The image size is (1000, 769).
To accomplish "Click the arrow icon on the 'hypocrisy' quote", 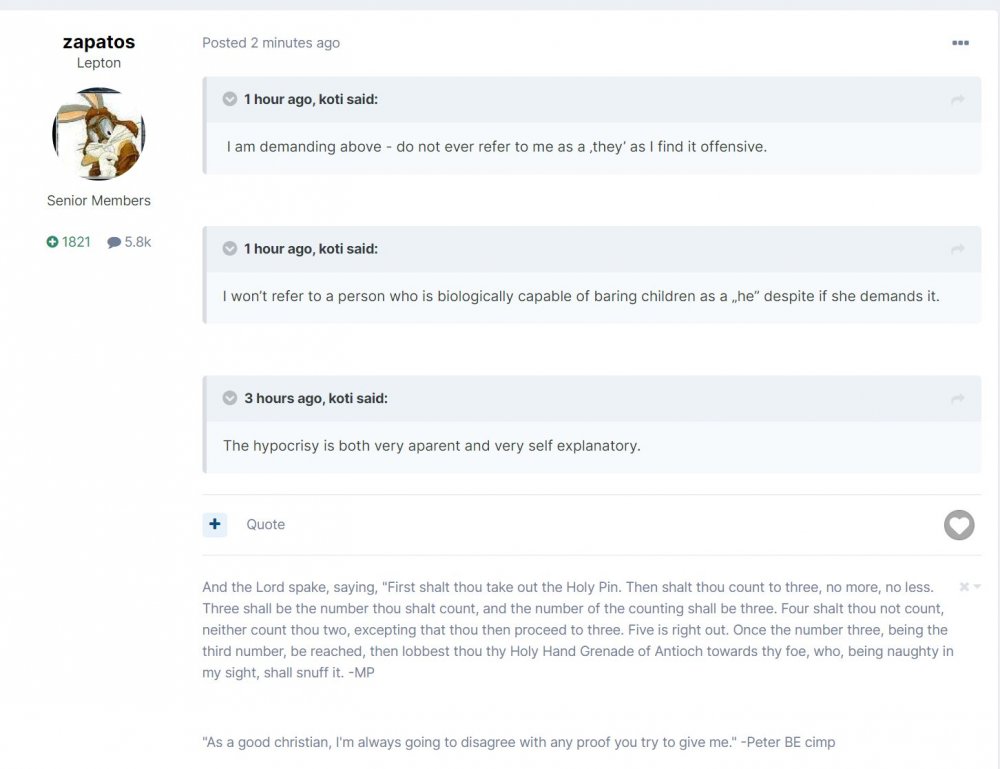I will (957, 399).
